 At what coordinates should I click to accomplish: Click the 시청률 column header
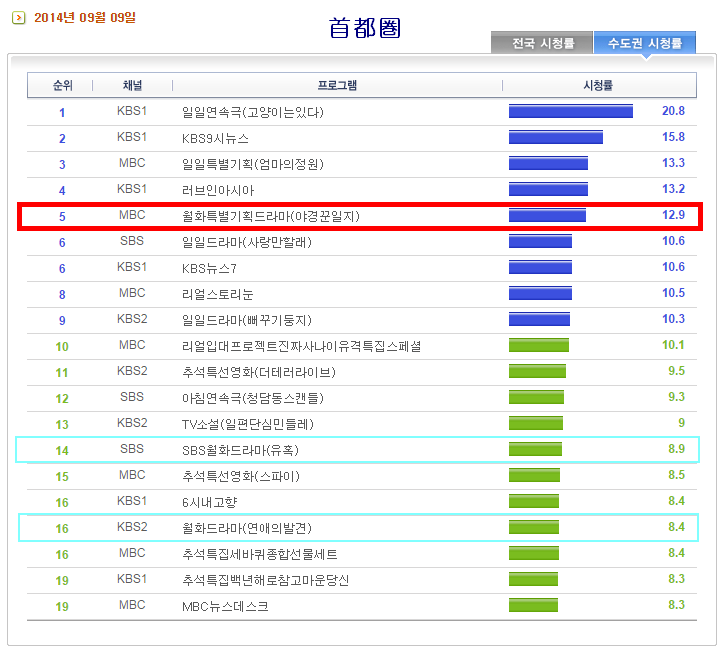coord(598,85)
